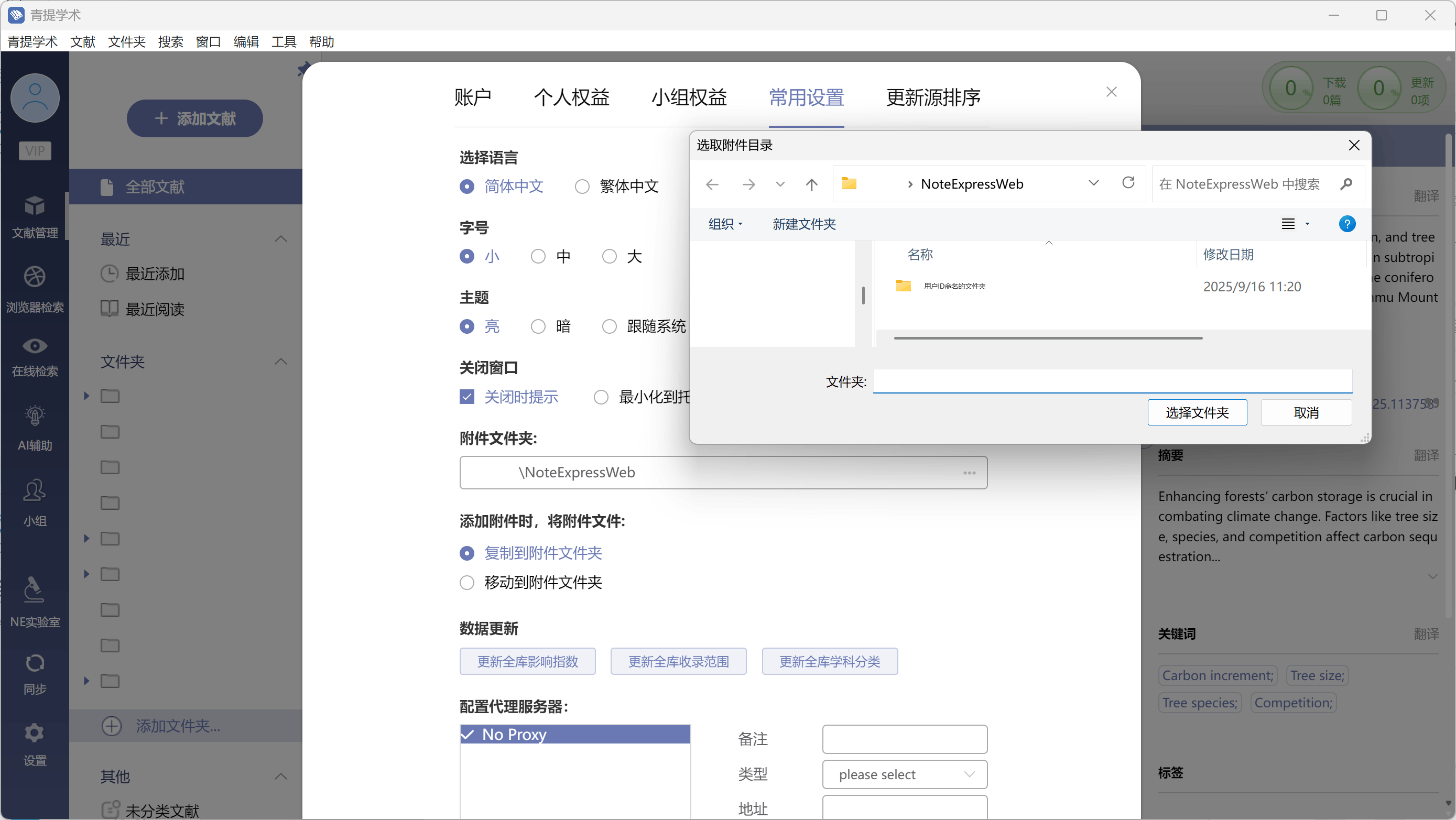Collapse the 最近 section chevron

tap(281, 239)
